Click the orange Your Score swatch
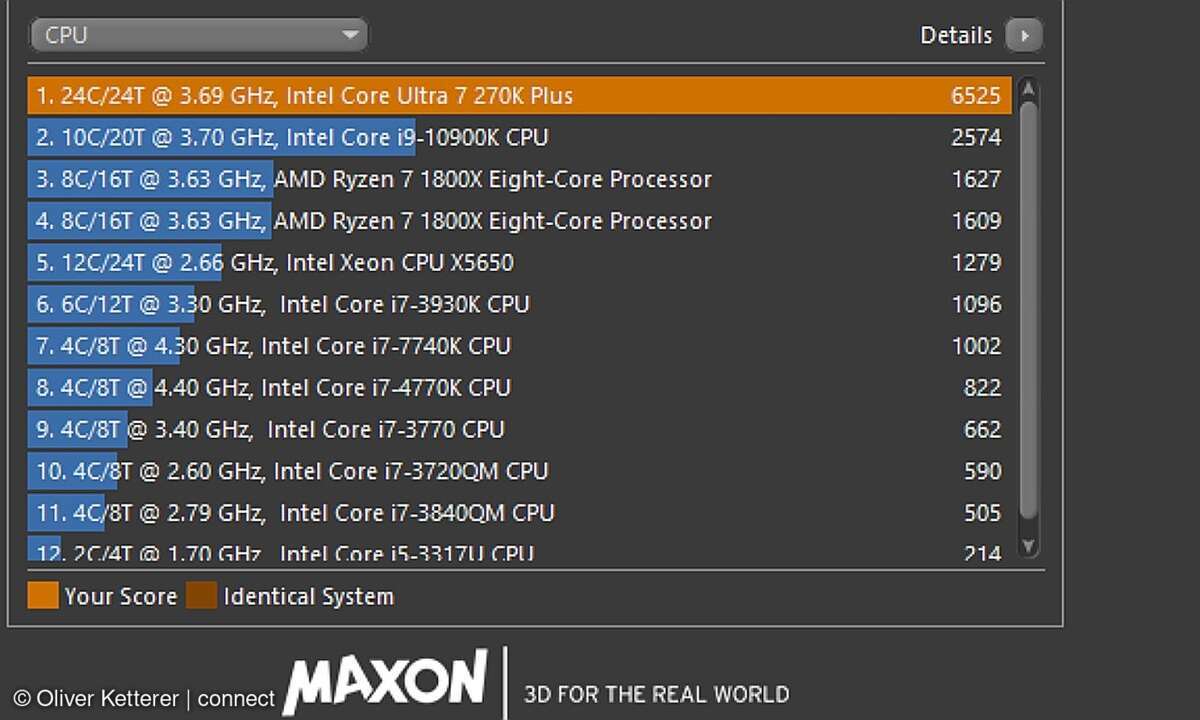The height and width of the screenshot is (720, 1200). tap(42, 596)
